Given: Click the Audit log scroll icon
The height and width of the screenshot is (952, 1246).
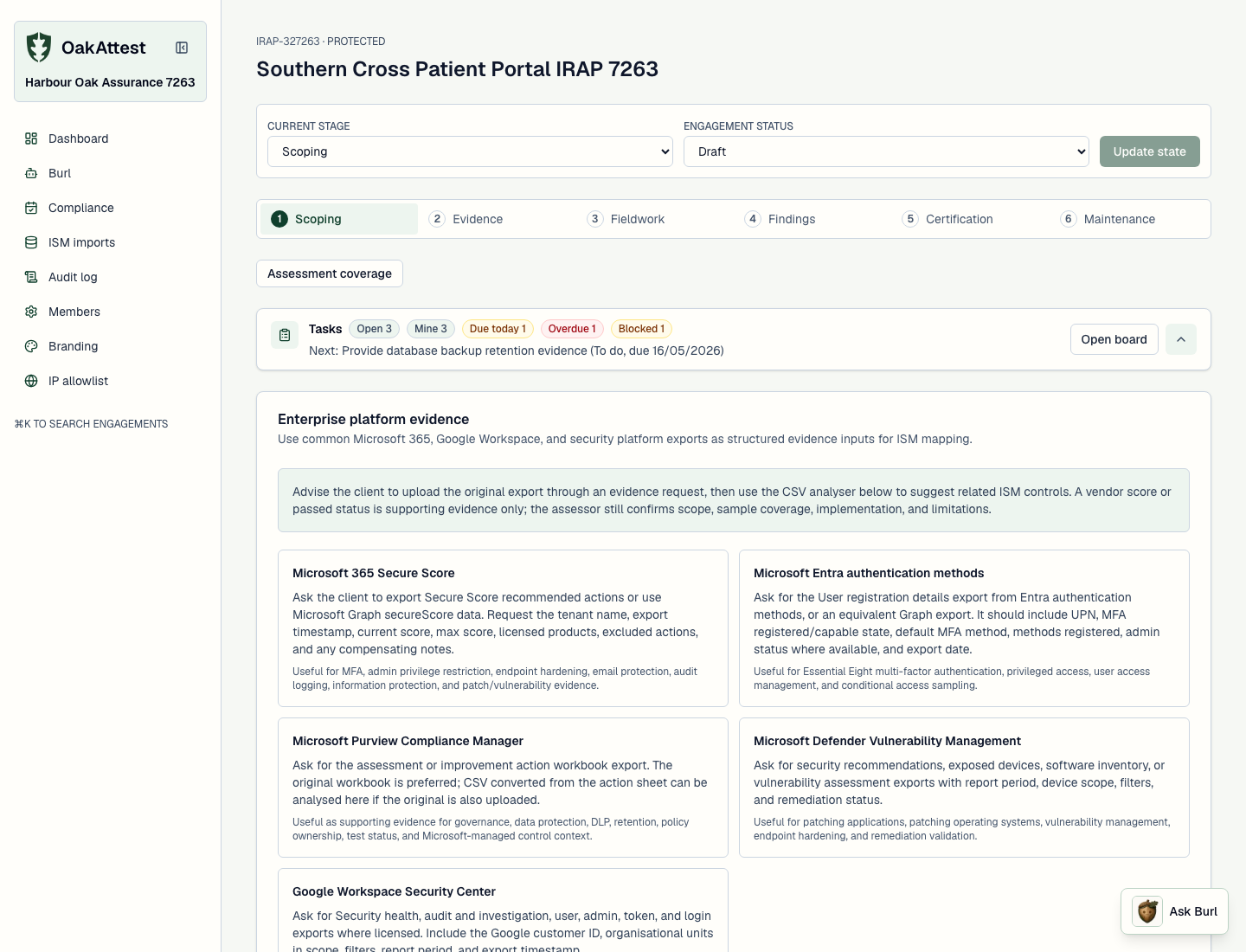Looking at the screenshot, I should (x=31, y=277).
